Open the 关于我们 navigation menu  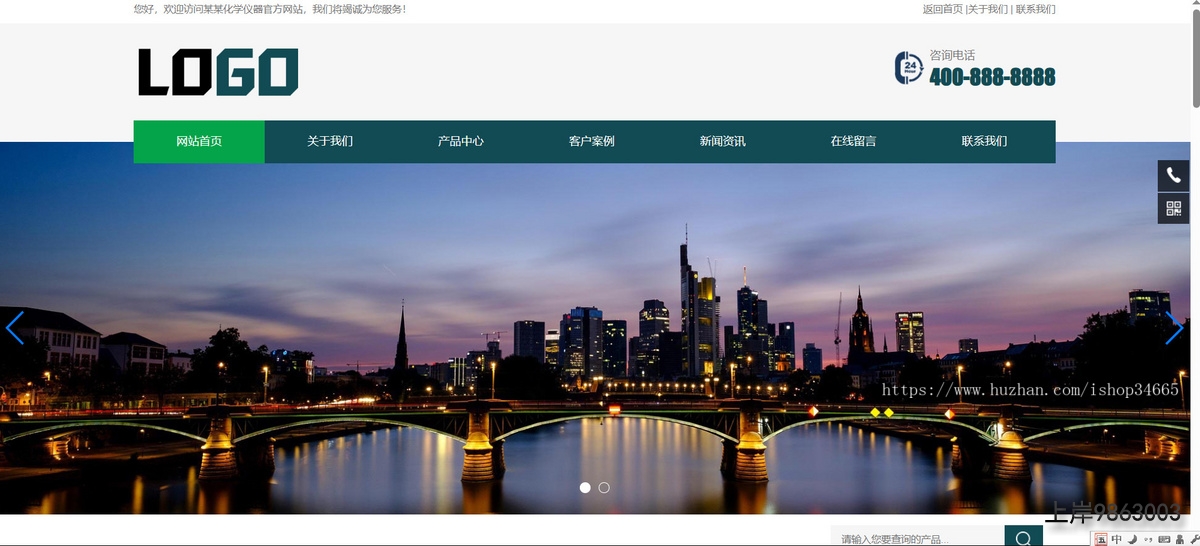(x=330, y=141)
